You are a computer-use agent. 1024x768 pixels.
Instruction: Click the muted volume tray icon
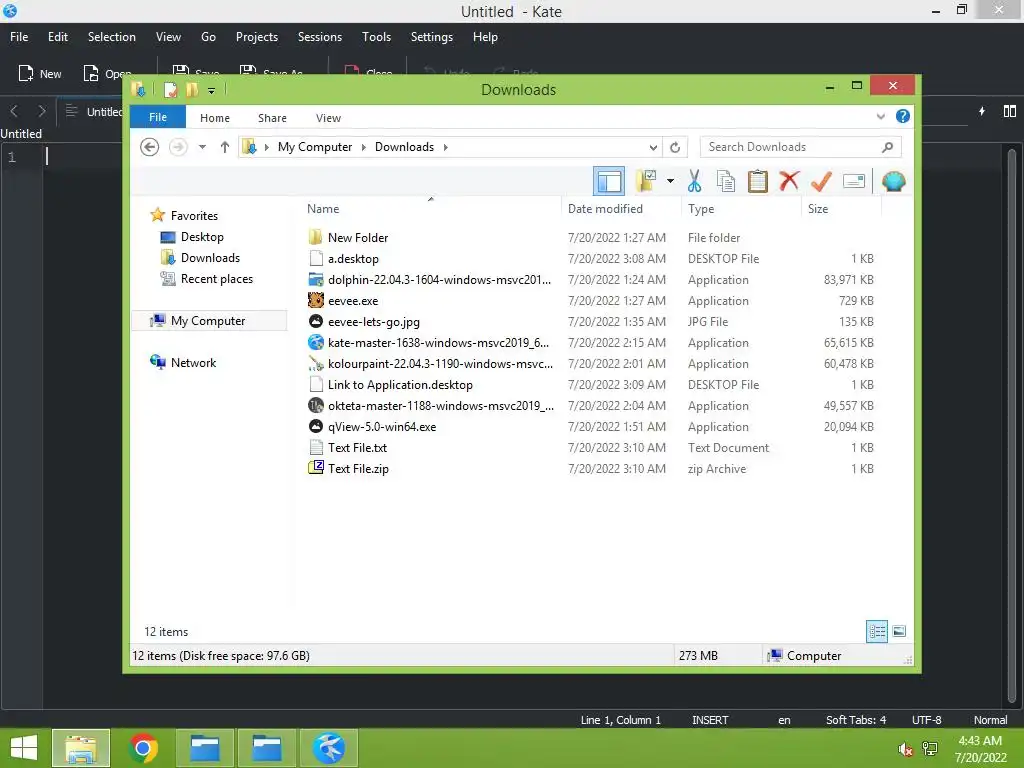(905, 749)
